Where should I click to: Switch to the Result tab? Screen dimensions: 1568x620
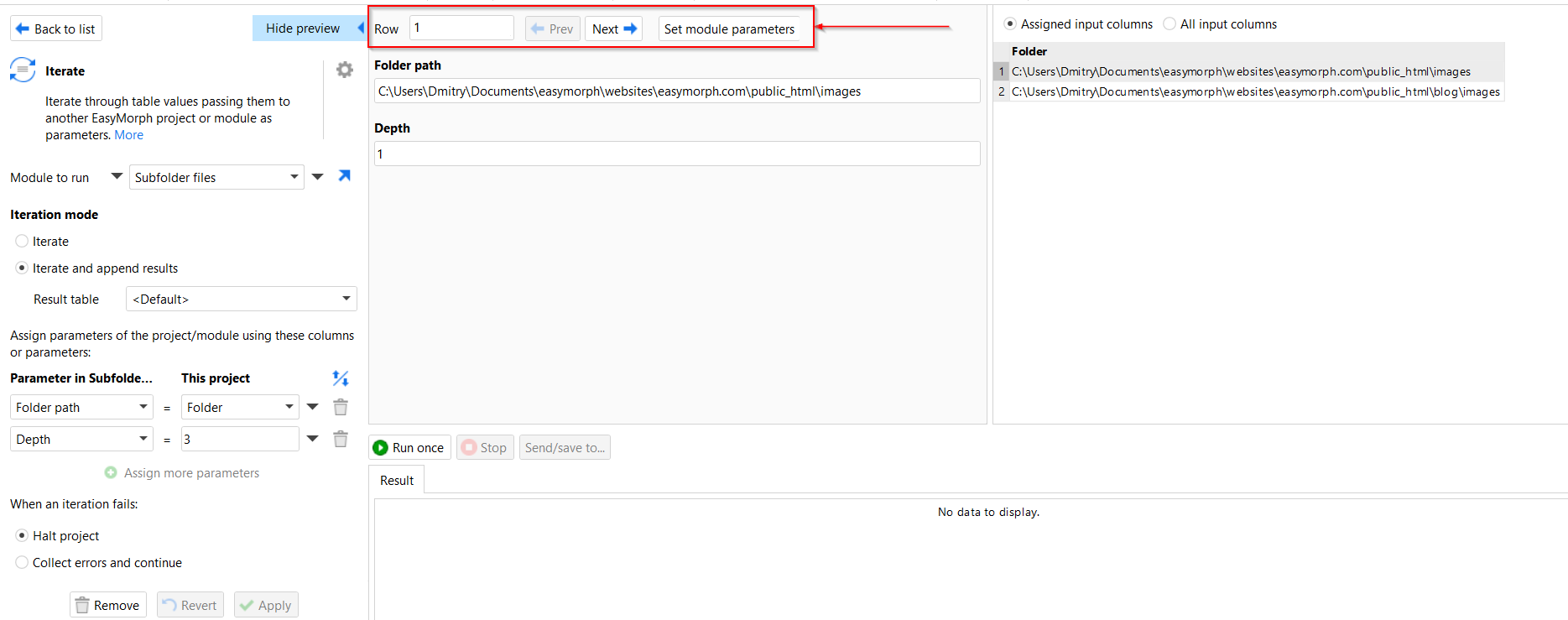click(x=397, y=481)
